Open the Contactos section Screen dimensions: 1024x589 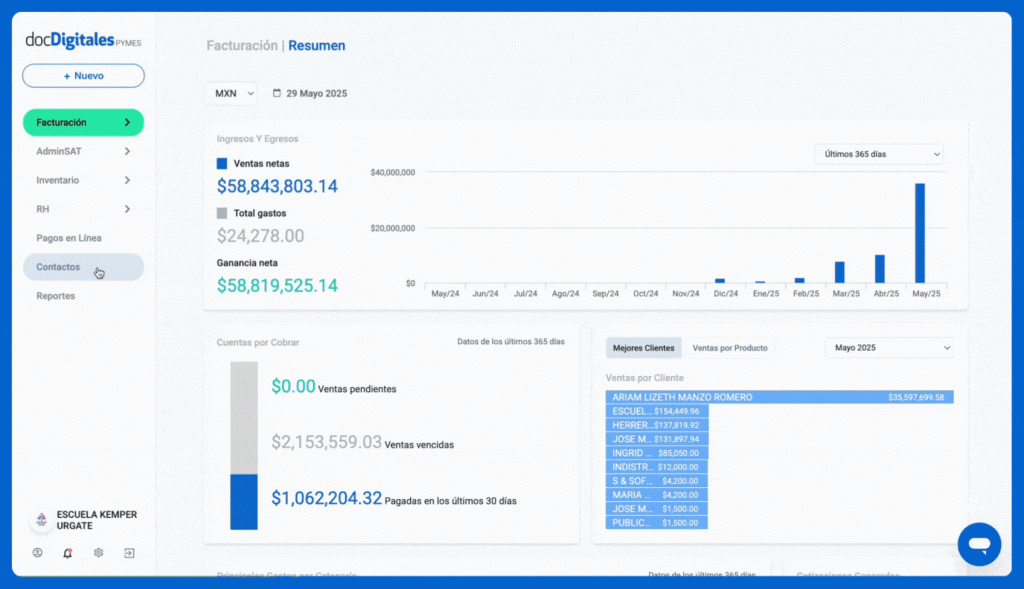point(84,267)
